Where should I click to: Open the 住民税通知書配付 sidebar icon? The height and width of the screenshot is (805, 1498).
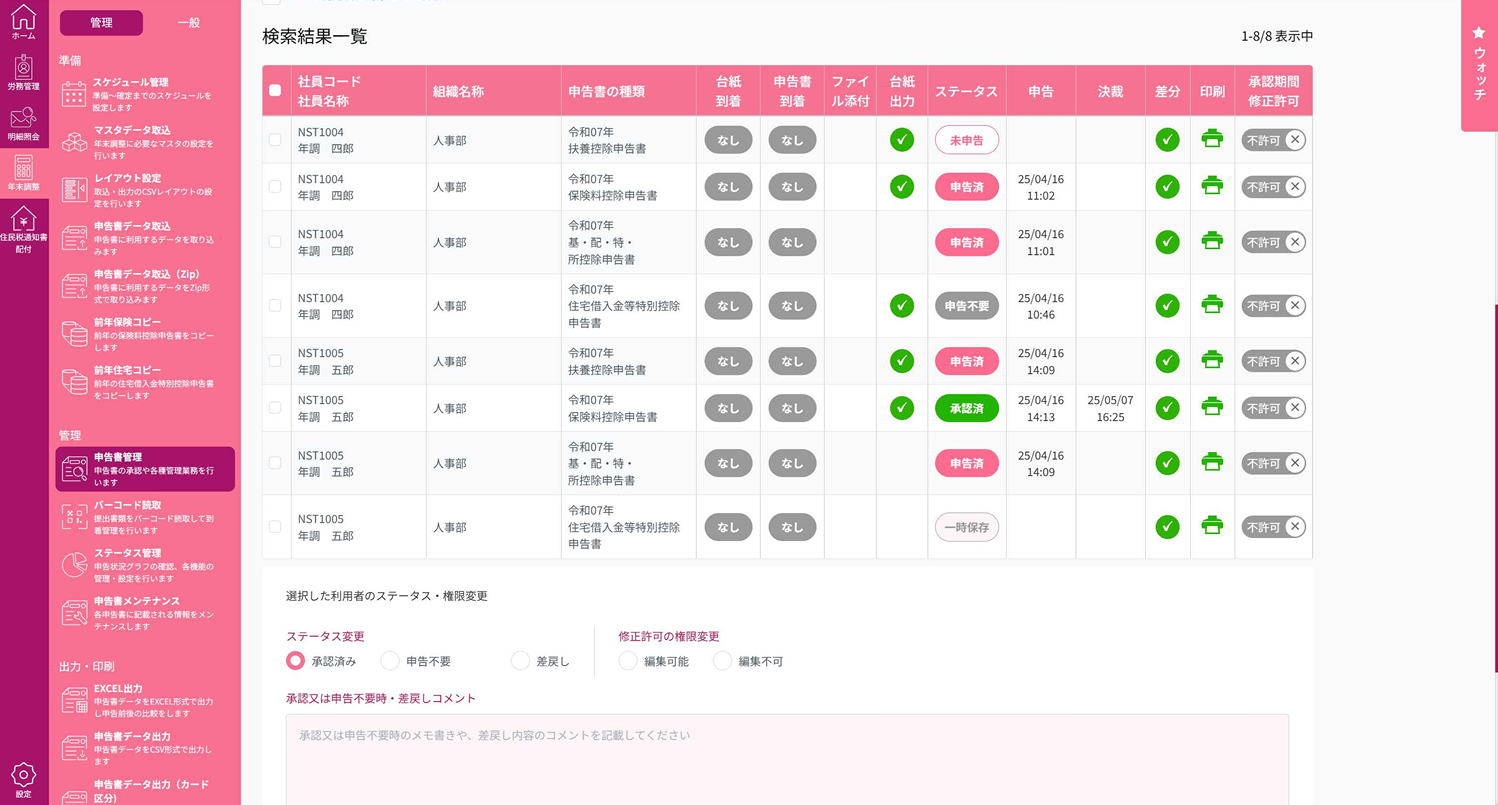pos(23,225)
